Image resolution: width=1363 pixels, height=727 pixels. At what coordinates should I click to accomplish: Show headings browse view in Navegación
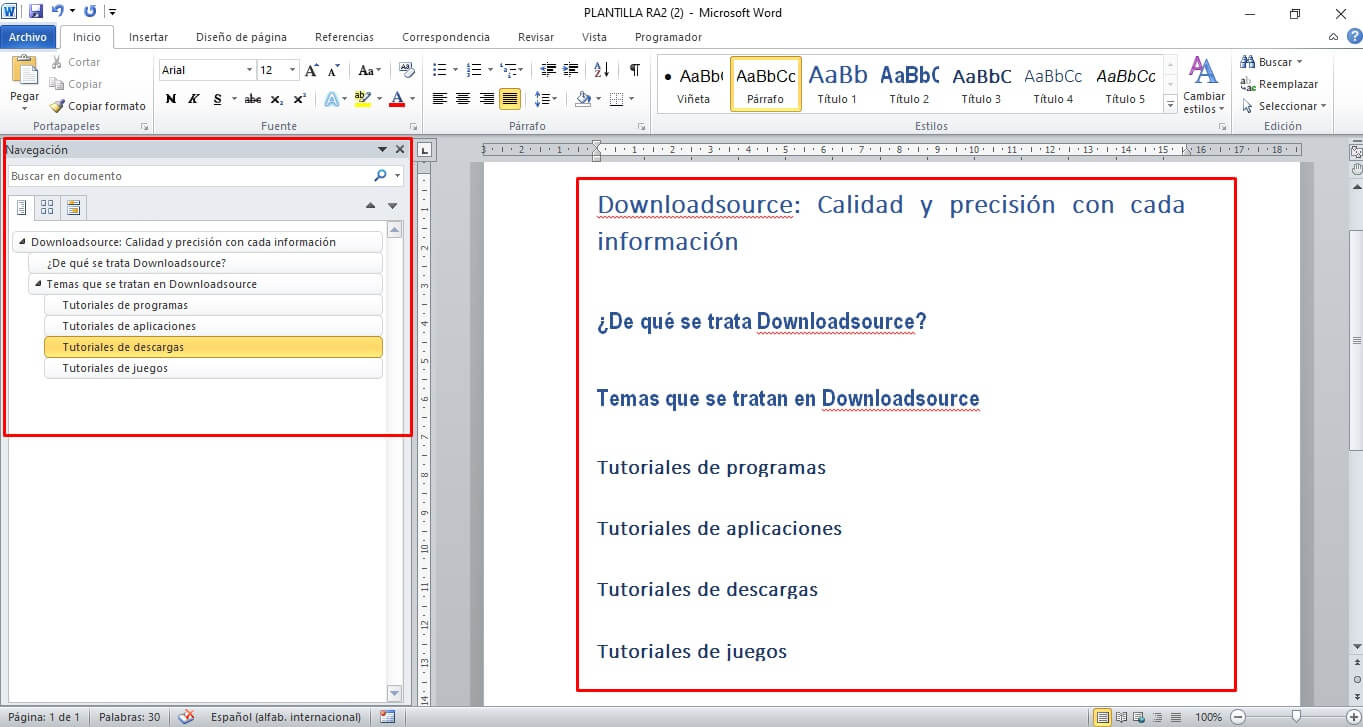[x=21, y=207]
